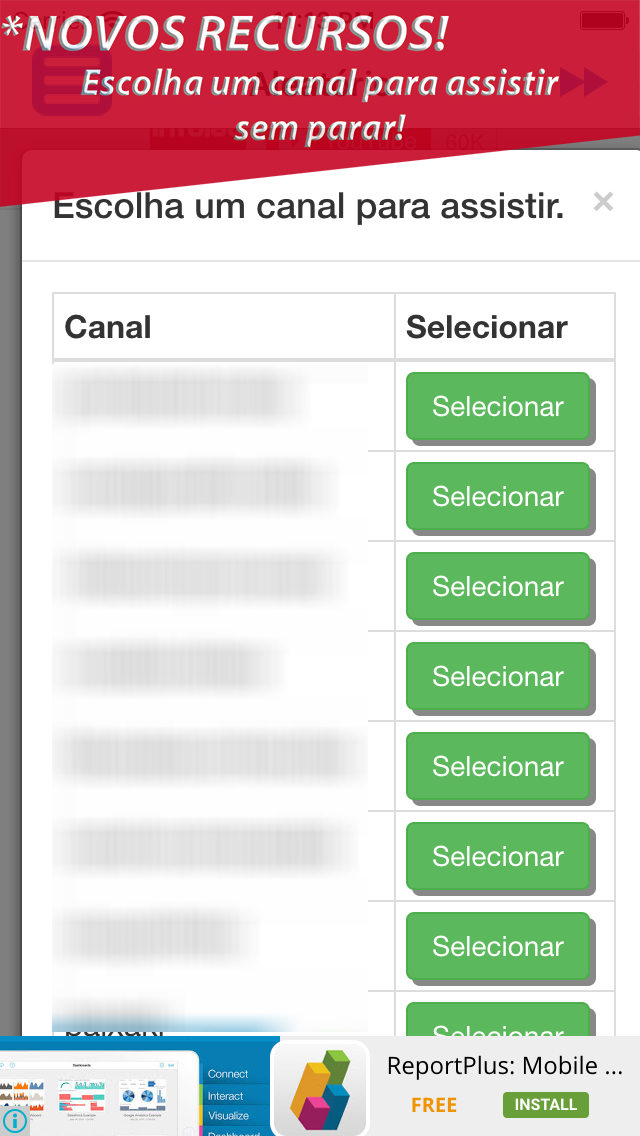Choose the third channel's Selecionar button
Image resolution: width=640 pixels, height=1136 pixels.
[497, 586]
